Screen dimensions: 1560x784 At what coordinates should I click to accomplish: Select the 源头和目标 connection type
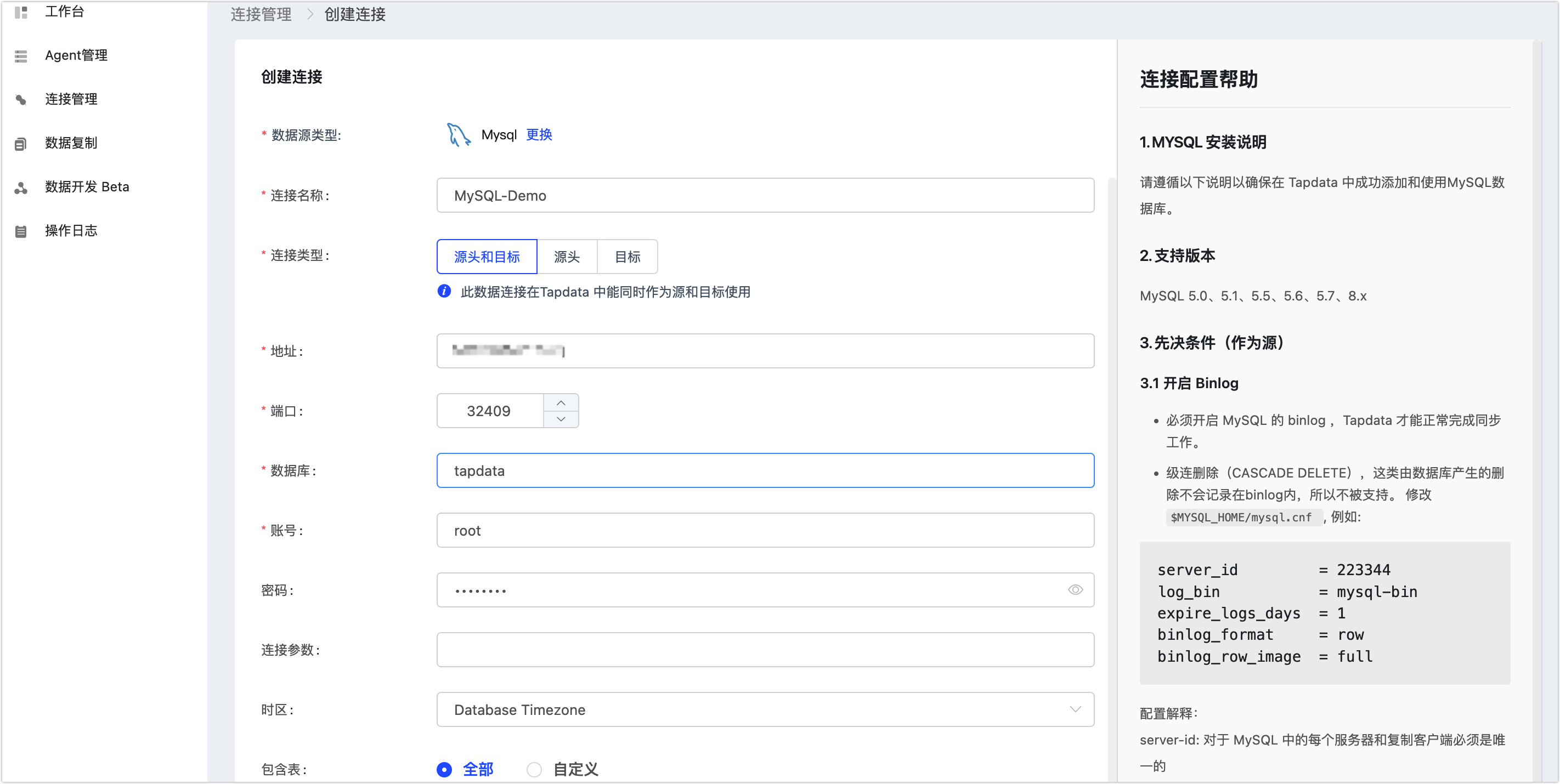click(487, 257)
